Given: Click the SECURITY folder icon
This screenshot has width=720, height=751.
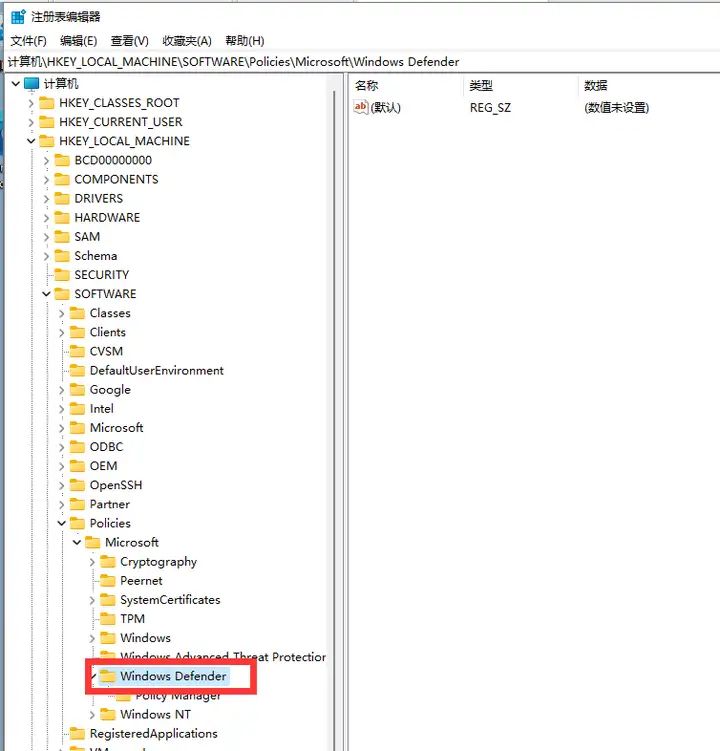Looking at the screenshot, I should (62, 275).
